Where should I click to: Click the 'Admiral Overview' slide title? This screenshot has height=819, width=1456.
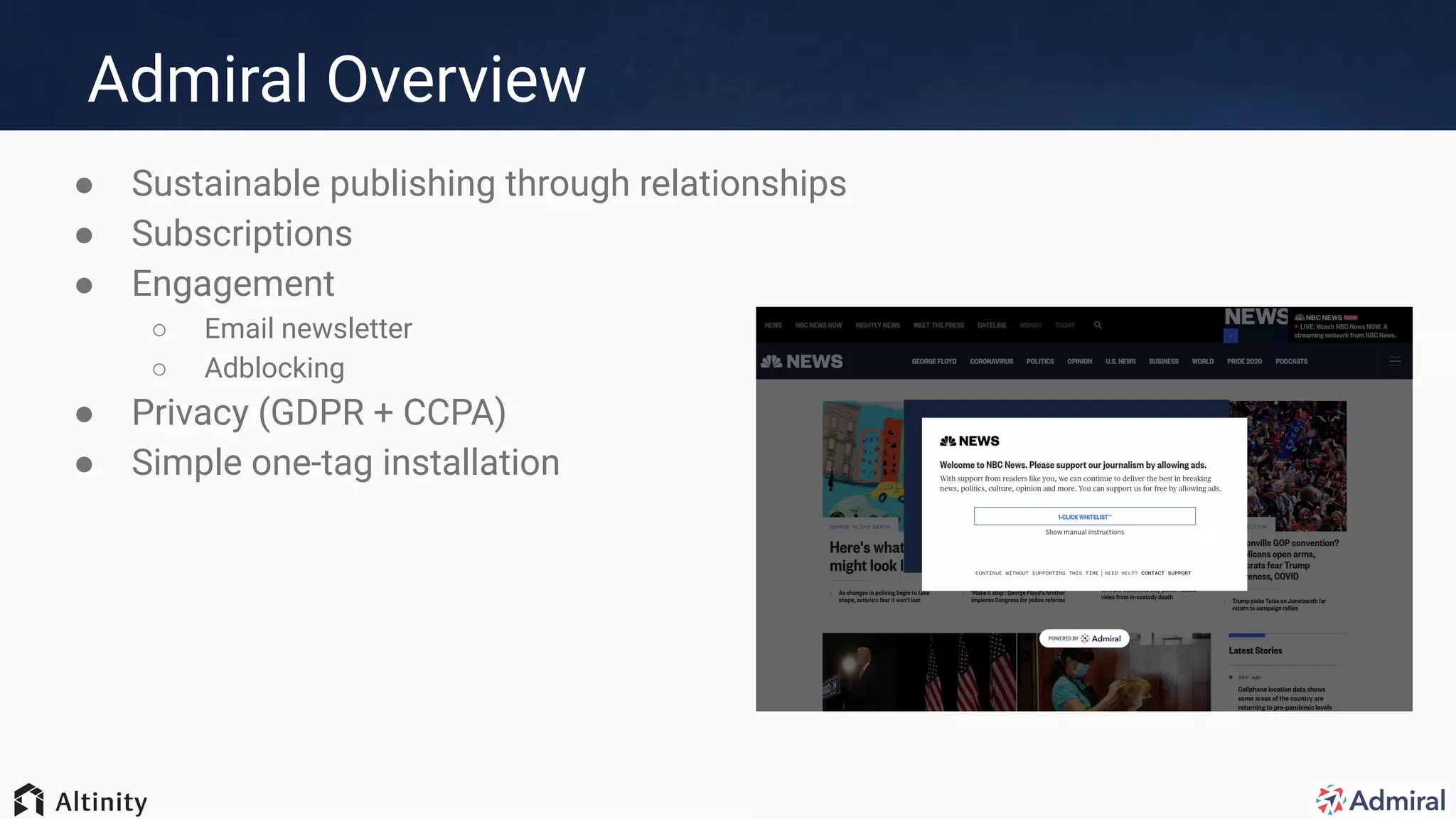[337, 79]
